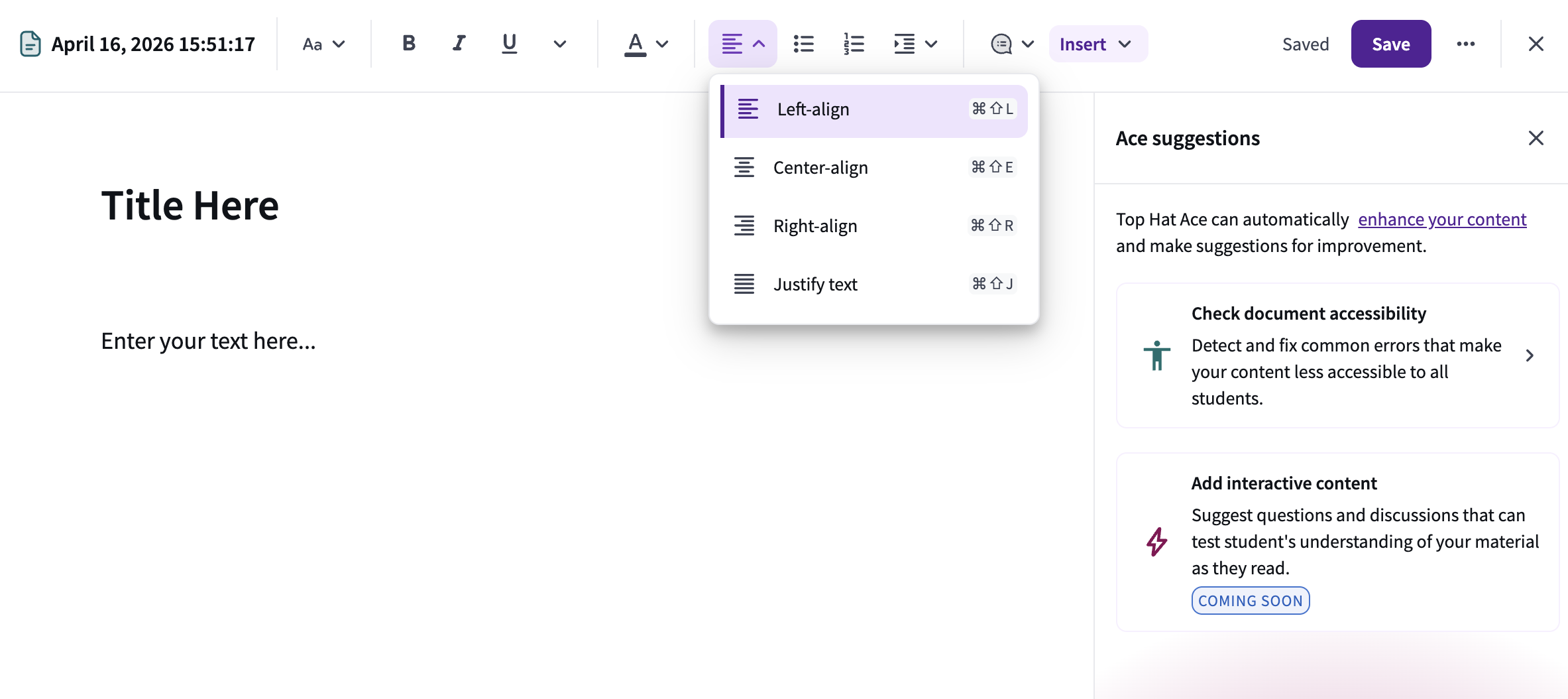Click the chevron on accessibility card
Image resolution: width=1568 pixels, height=699 pixels.
pyautogui.click(x=1530, y=355)
